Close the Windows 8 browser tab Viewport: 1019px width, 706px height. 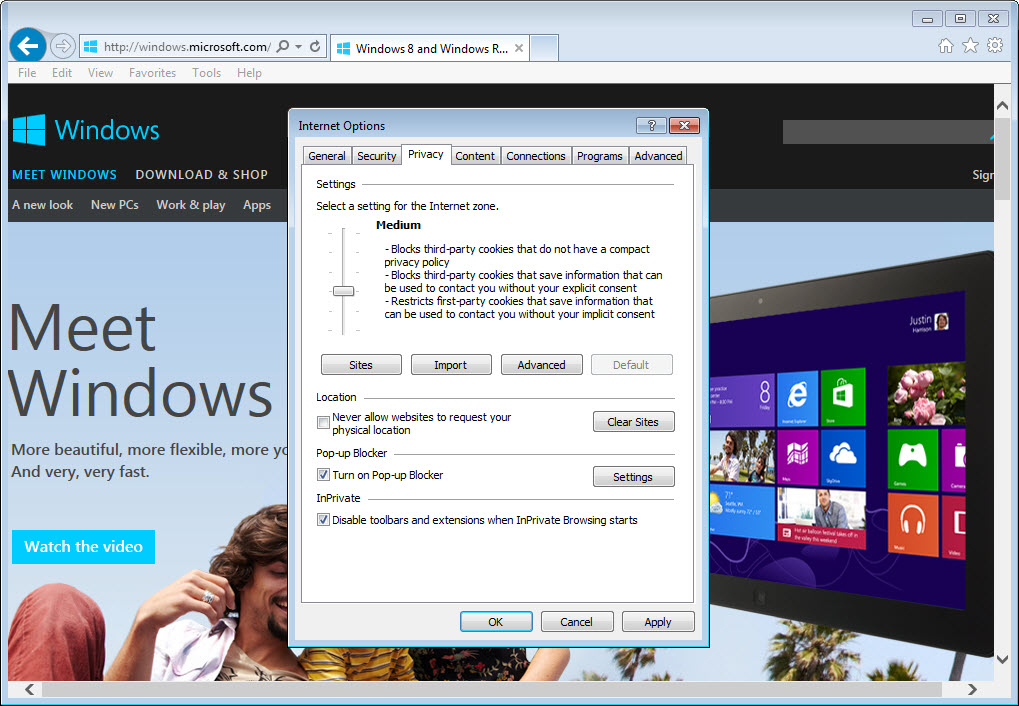point(519,48)
